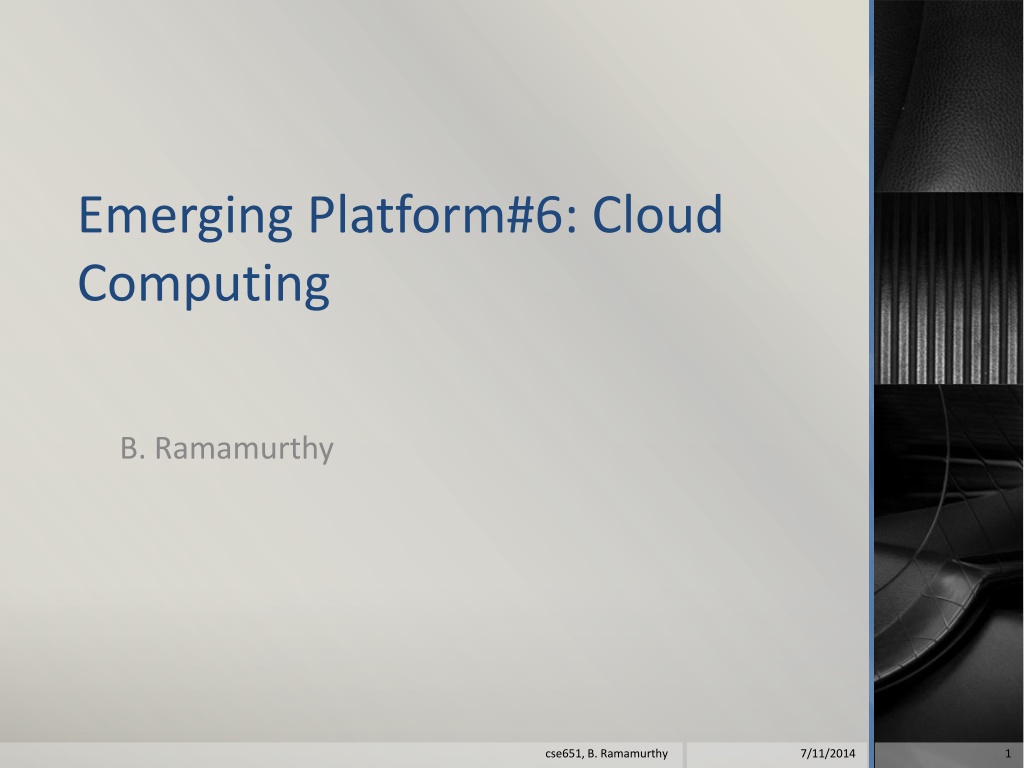Click the letter "B." in the subtitle
Image resolution: width=1024 pixels, height=768 pixels.
[x=133, y=448]
